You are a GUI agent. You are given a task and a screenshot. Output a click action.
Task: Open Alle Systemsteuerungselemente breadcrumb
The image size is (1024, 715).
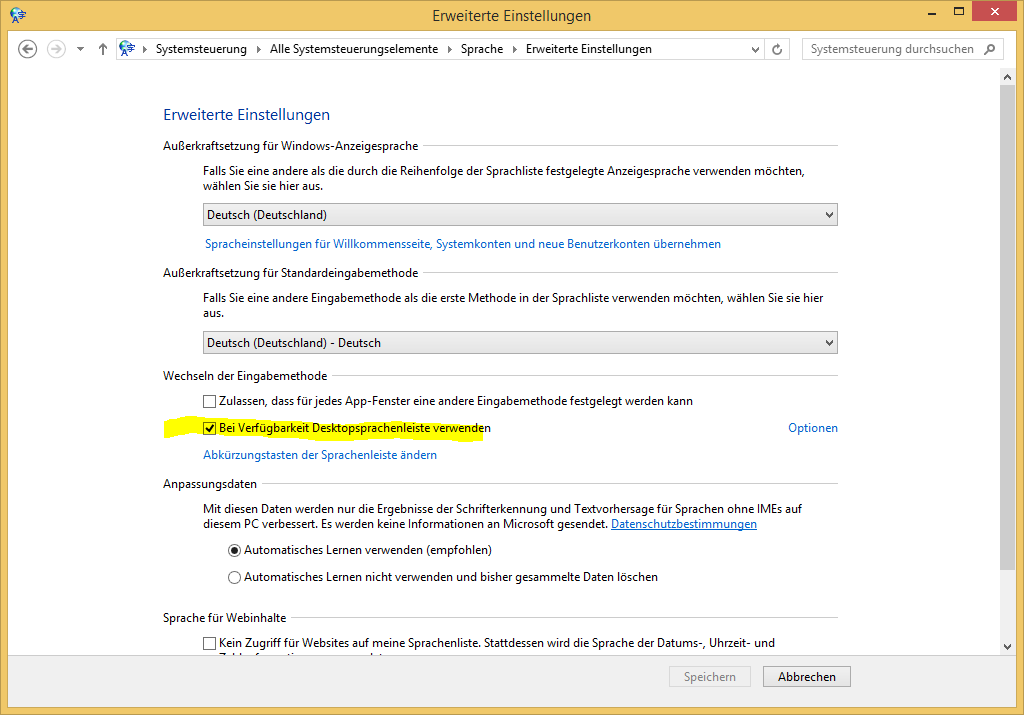click(x=354, y=49)
